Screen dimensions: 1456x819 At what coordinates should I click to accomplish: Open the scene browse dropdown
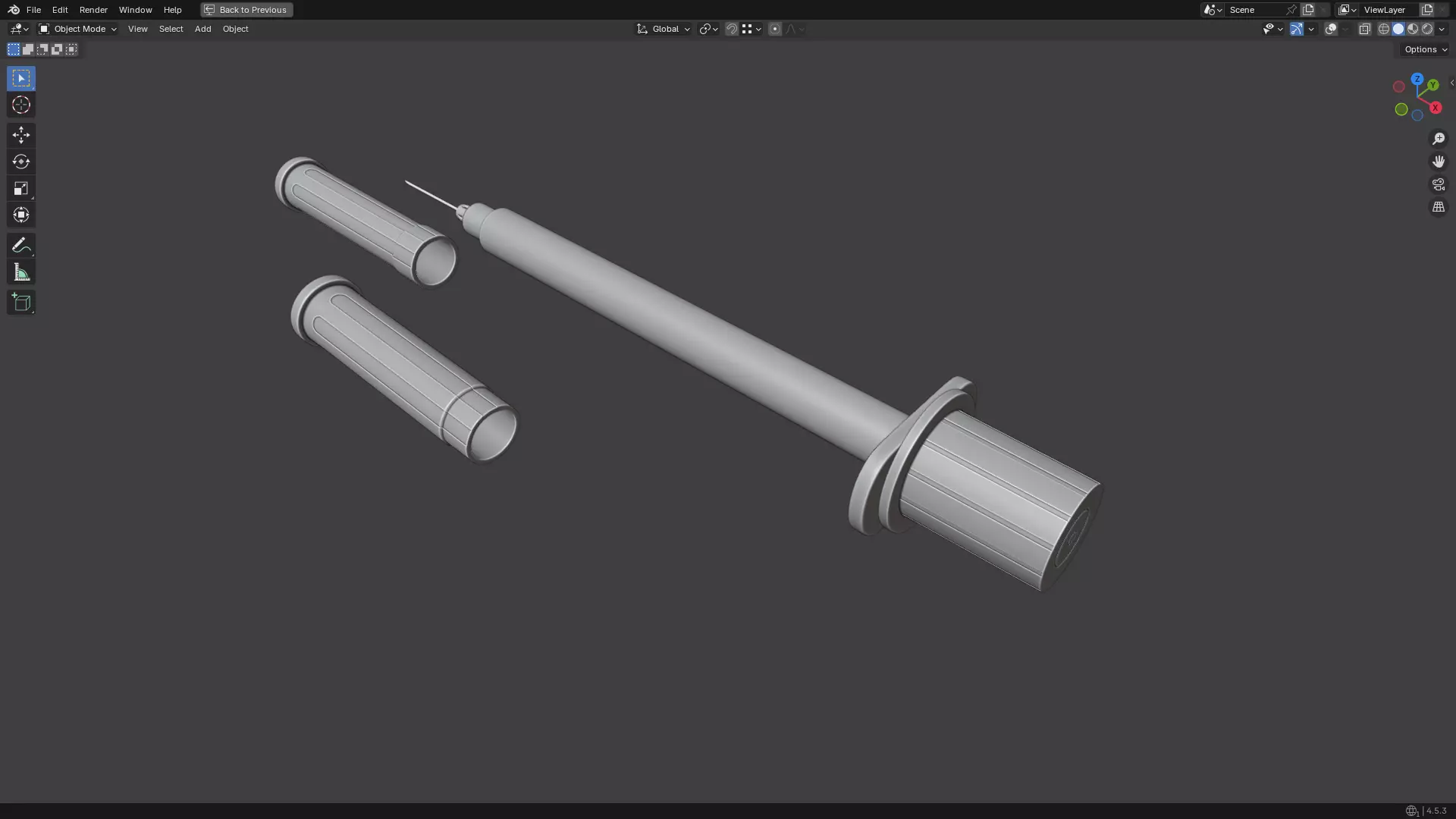coord(1213,10)
